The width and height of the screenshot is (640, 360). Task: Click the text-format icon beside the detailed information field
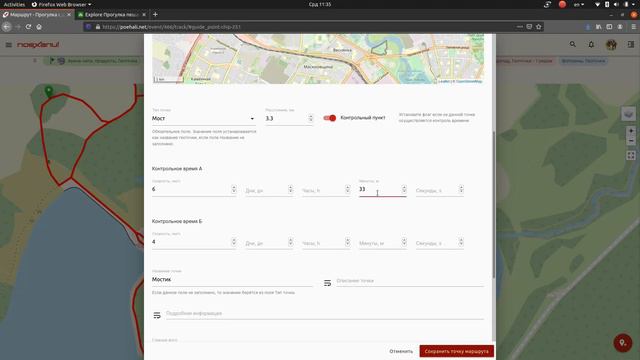click(157, 315)
